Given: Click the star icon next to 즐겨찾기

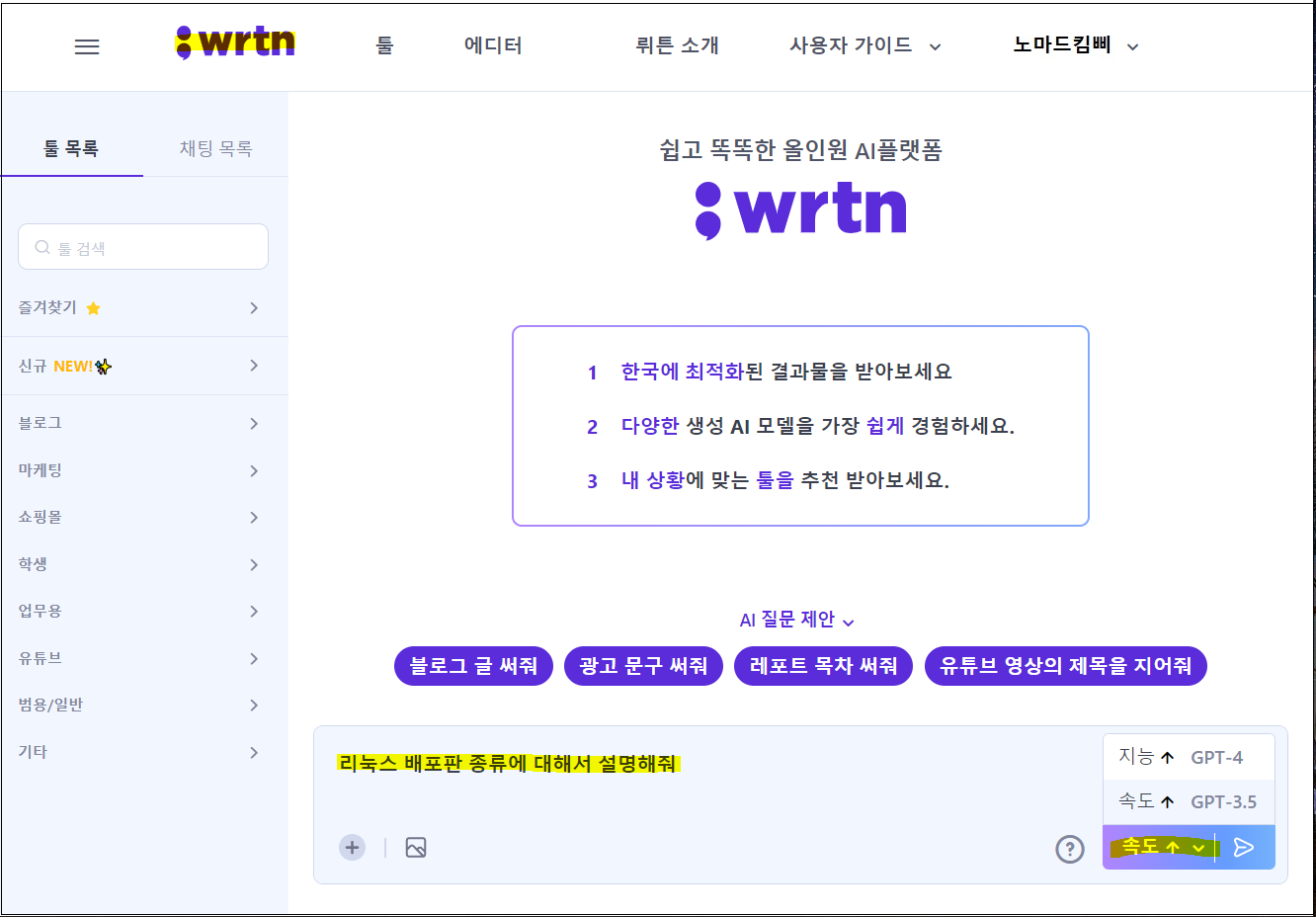Looking at the screenshot, I should pos(93,307).
